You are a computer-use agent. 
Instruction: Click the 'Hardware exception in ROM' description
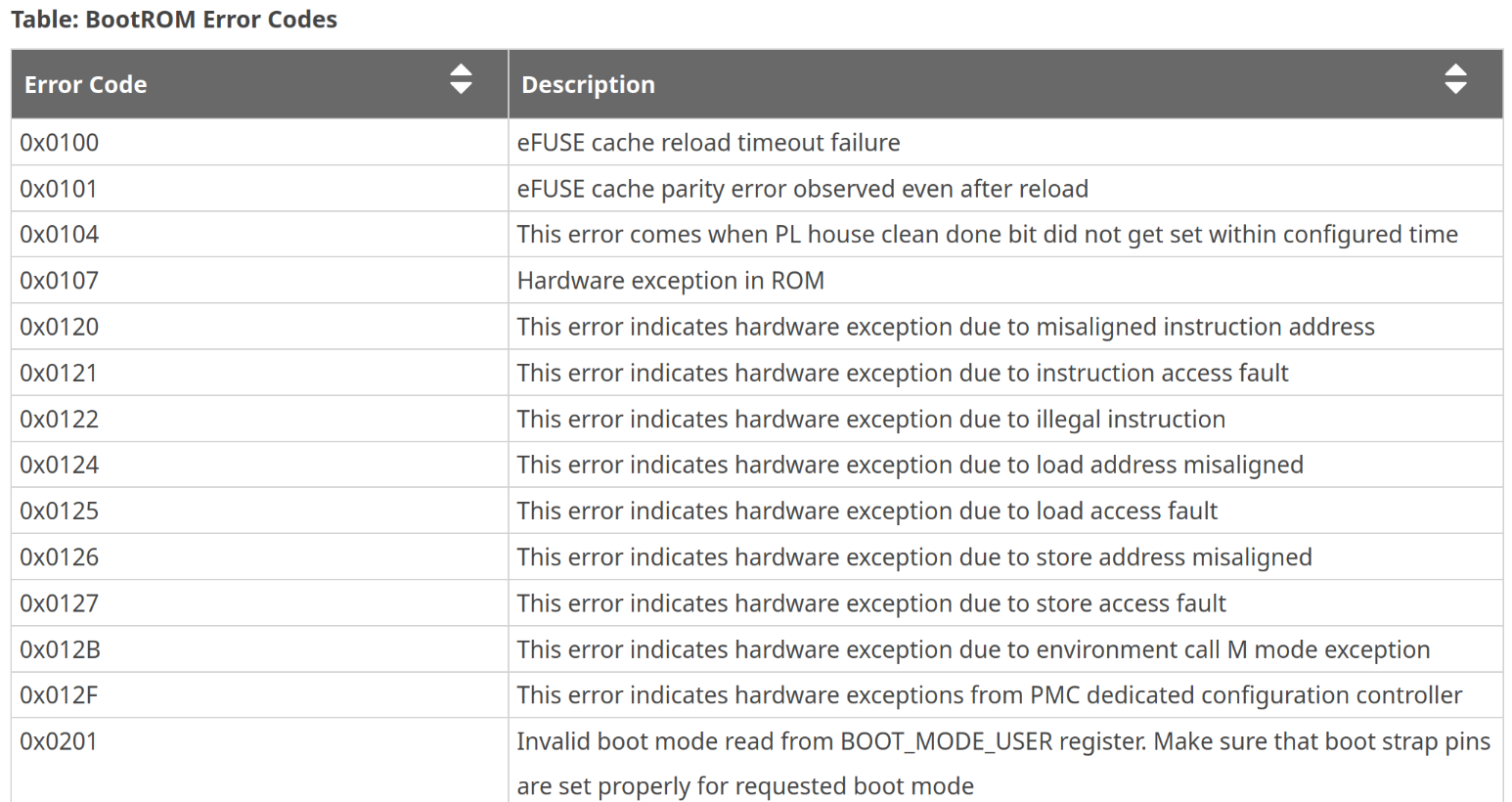pyautogui.click(x=671, y=281)
